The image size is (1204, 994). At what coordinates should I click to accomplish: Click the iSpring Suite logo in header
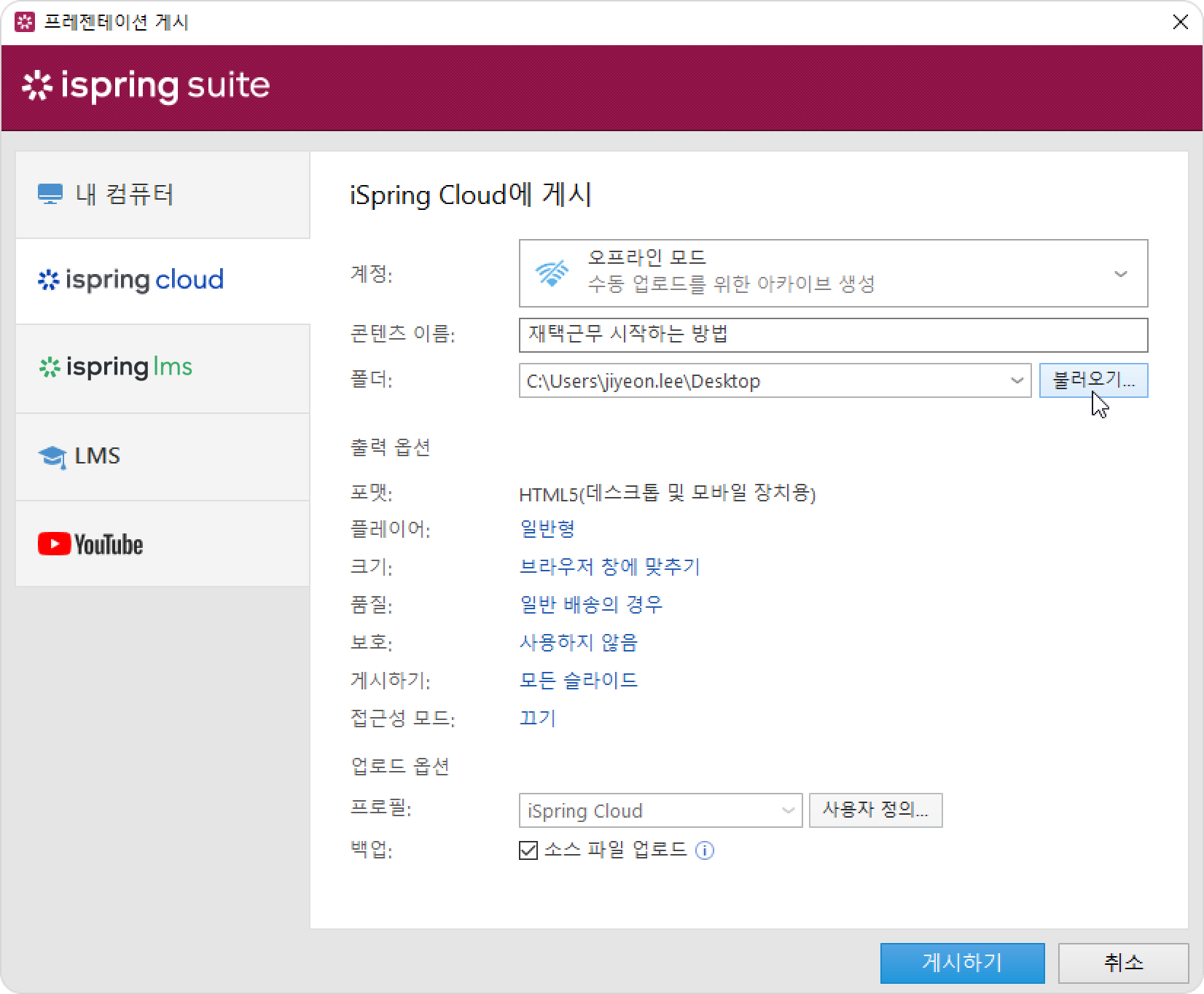click(x=146, y=86)
